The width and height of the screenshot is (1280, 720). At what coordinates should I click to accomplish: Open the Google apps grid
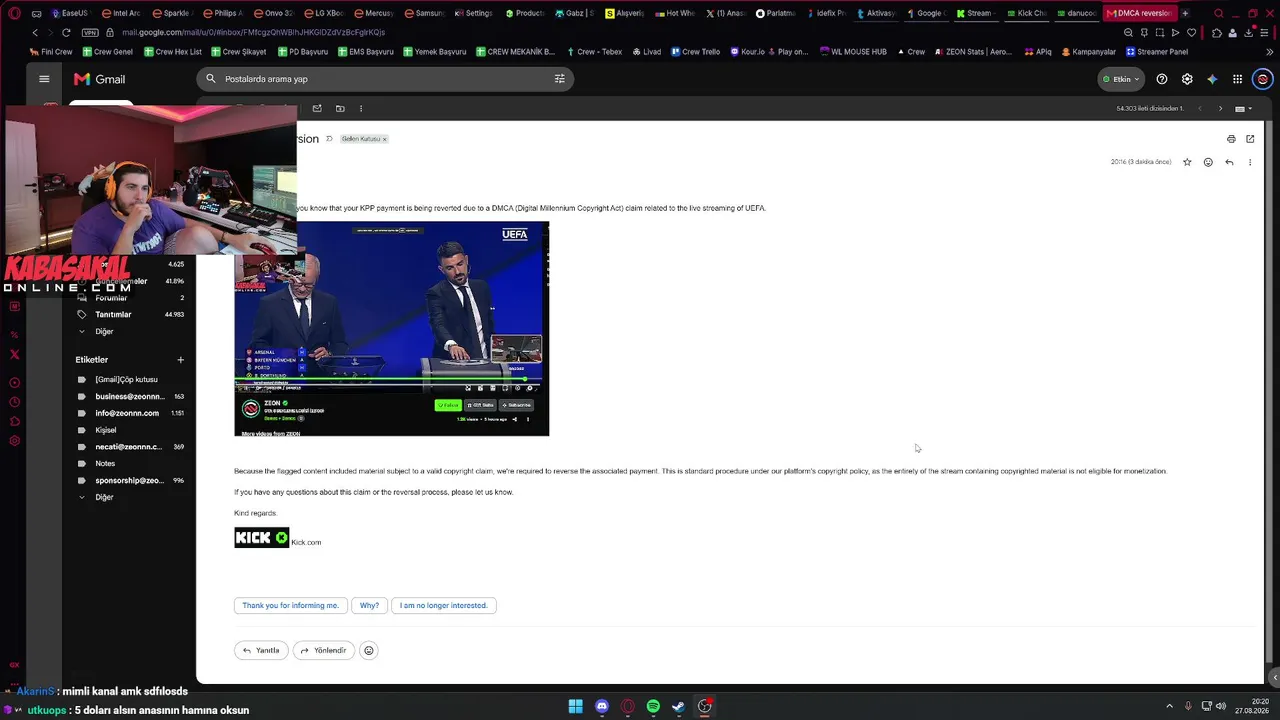1237,79
